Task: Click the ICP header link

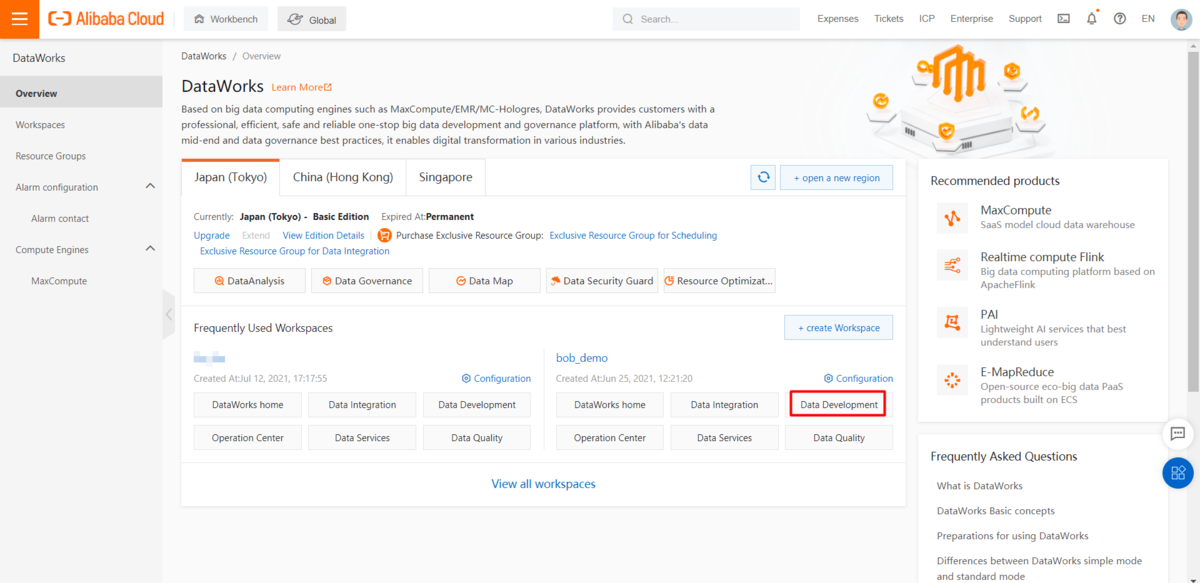Action: pos(927,19)
